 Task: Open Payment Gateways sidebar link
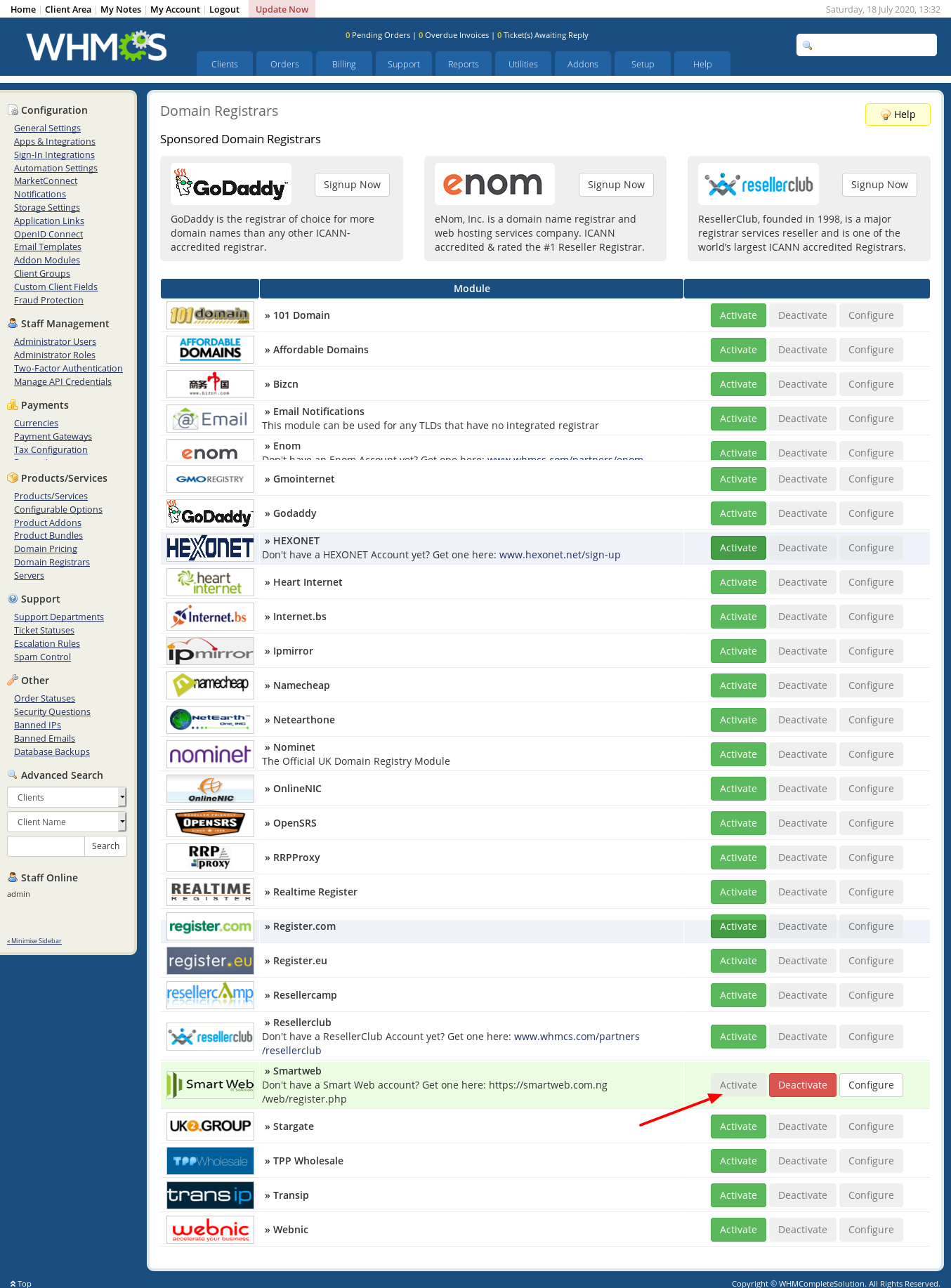(53, 437)
